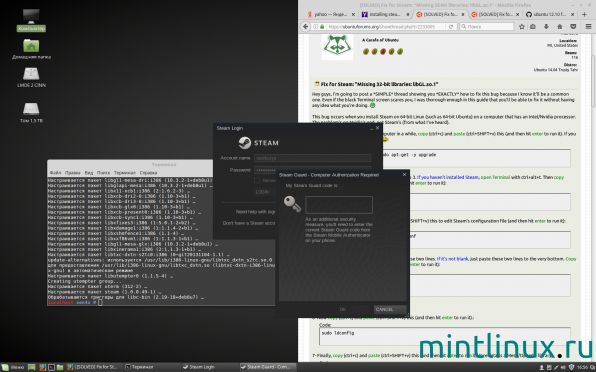The height and width of the screenshot is (372, 596).
Task: Close the 'installing stea...' tab
Action: tap(408, 14)
